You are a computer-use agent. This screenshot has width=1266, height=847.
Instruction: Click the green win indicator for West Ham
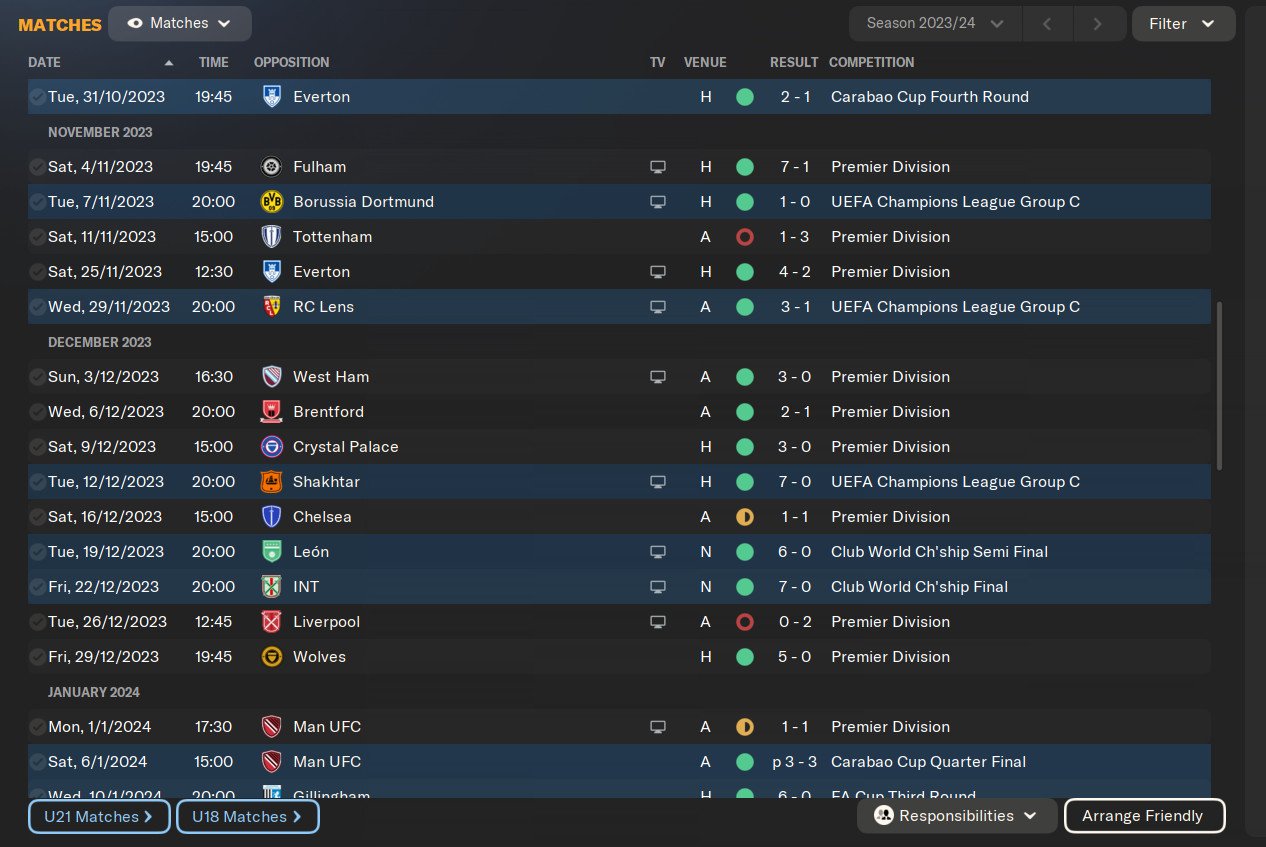pos(744,377)
